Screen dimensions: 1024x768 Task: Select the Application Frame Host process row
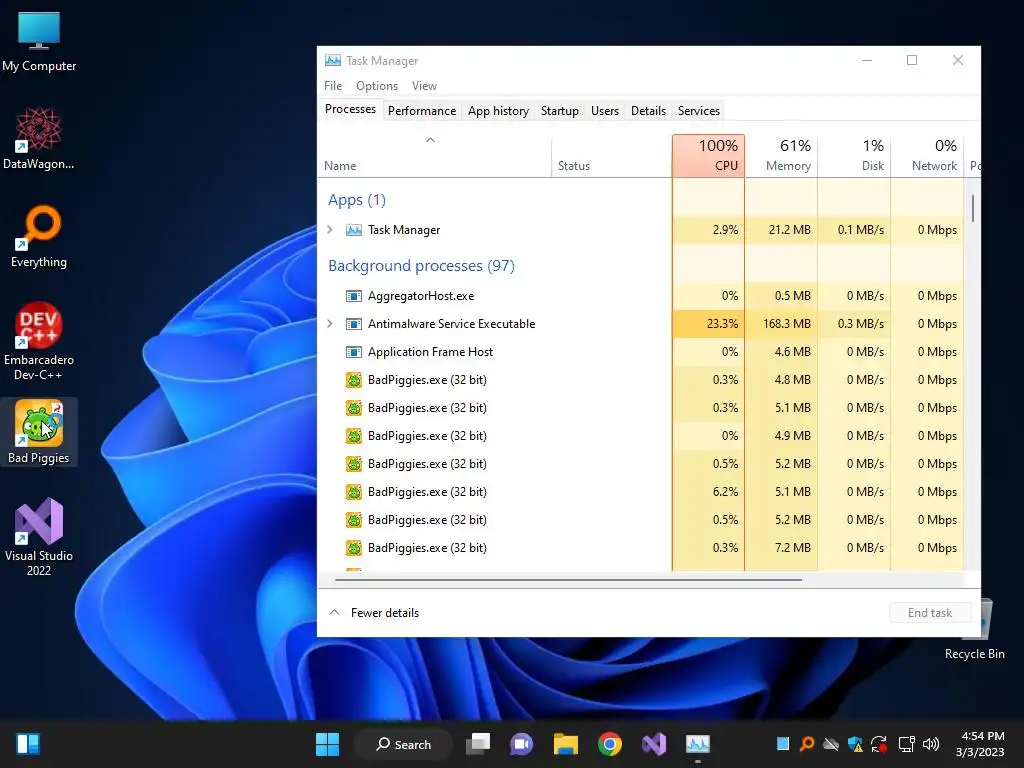[x=641, y=352]
